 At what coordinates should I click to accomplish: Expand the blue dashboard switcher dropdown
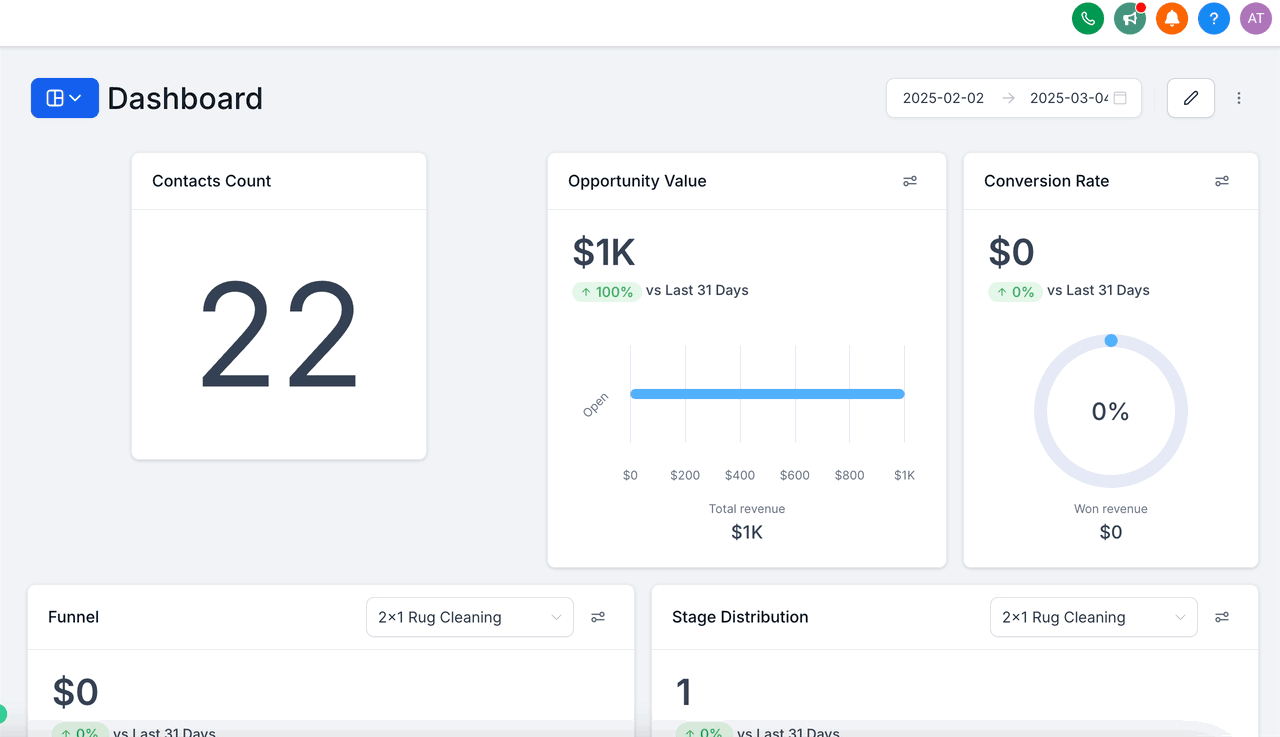65,98
